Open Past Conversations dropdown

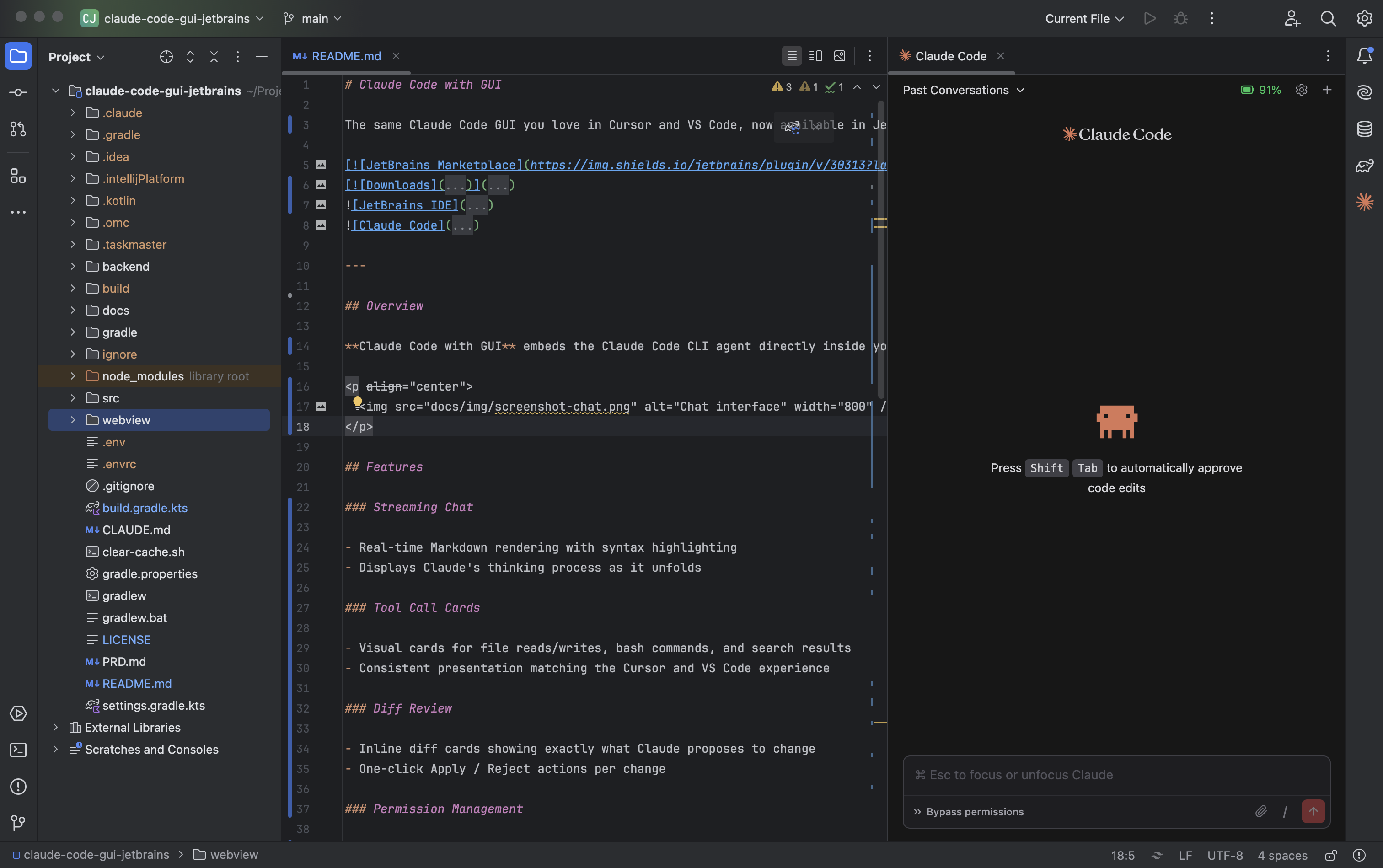point(963,90)
